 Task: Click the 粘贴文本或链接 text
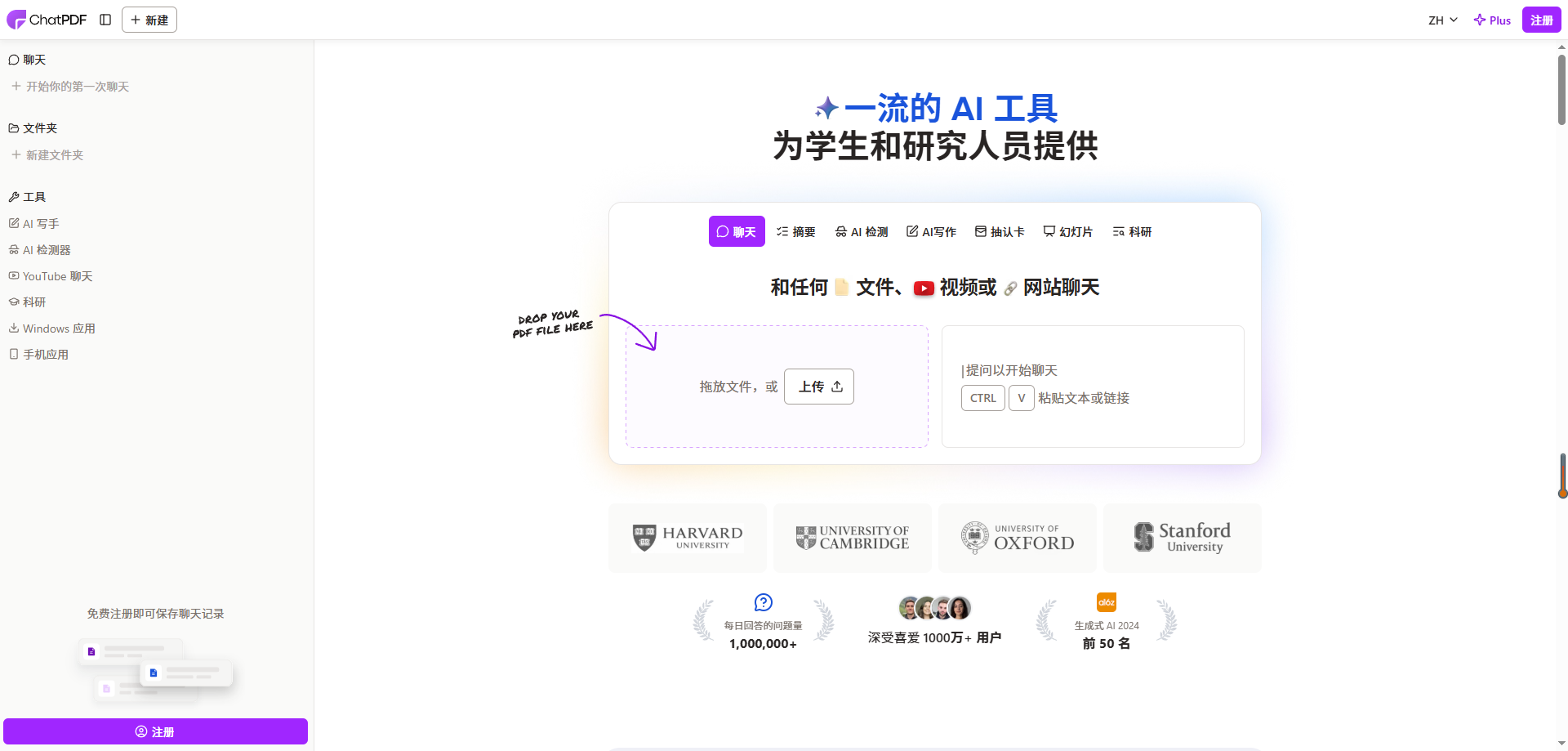pos(1084,398)
